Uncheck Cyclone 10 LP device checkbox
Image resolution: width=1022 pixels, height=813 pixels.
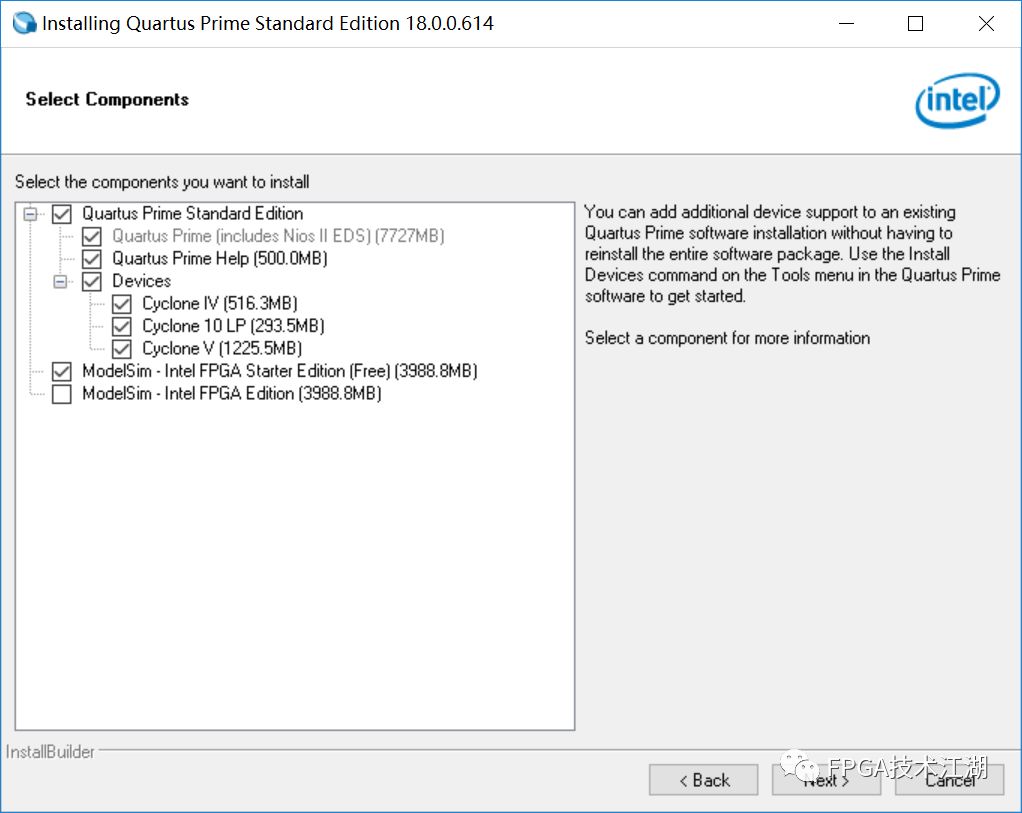pos(122,326)
